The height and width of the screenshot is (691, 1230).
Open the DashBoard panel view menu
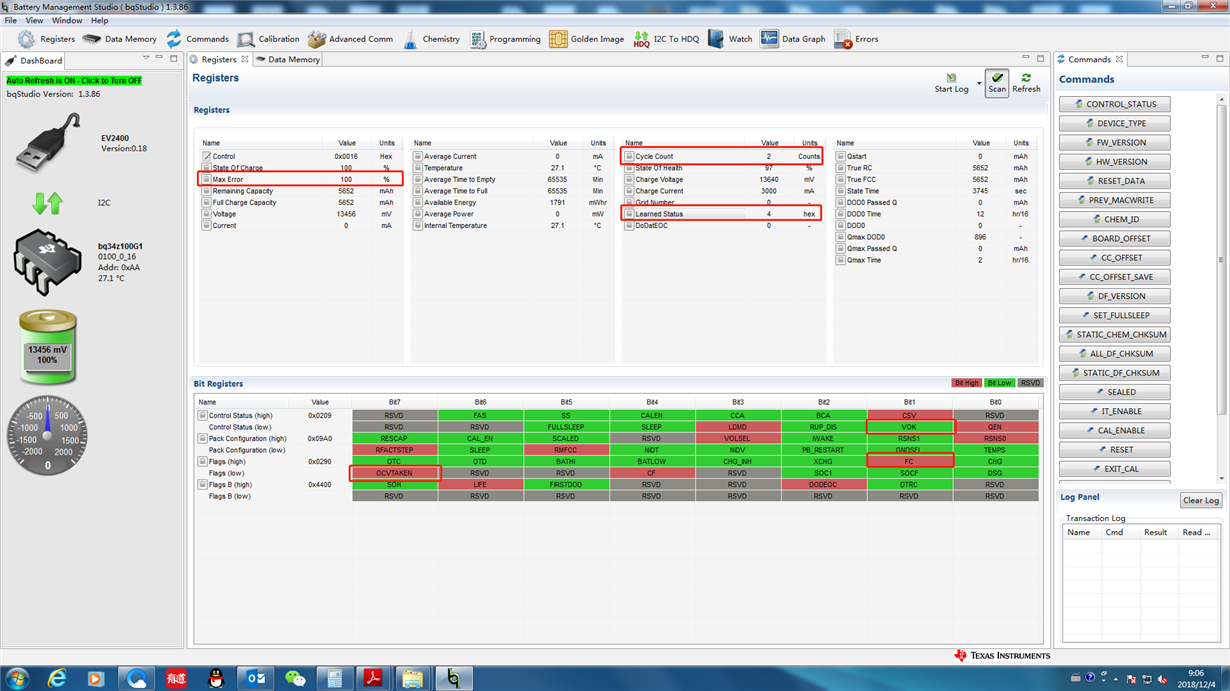pos(145,59)
